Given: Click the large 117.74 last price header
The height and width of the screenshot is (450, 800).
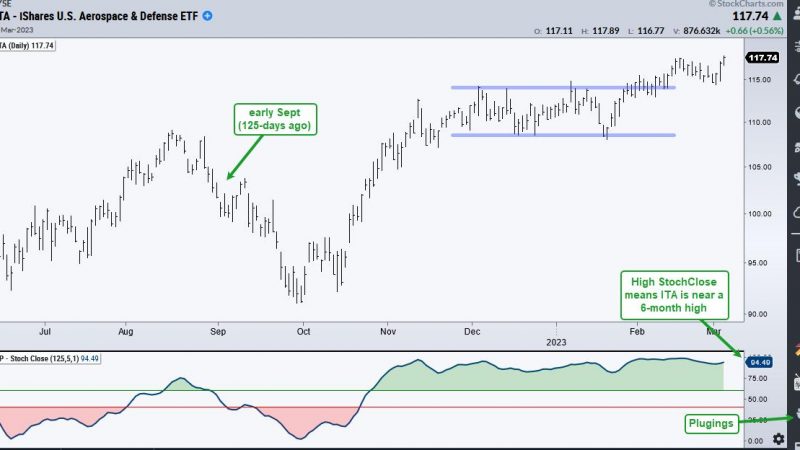Looking at the screenshot, I should click(x=751, y=16).
